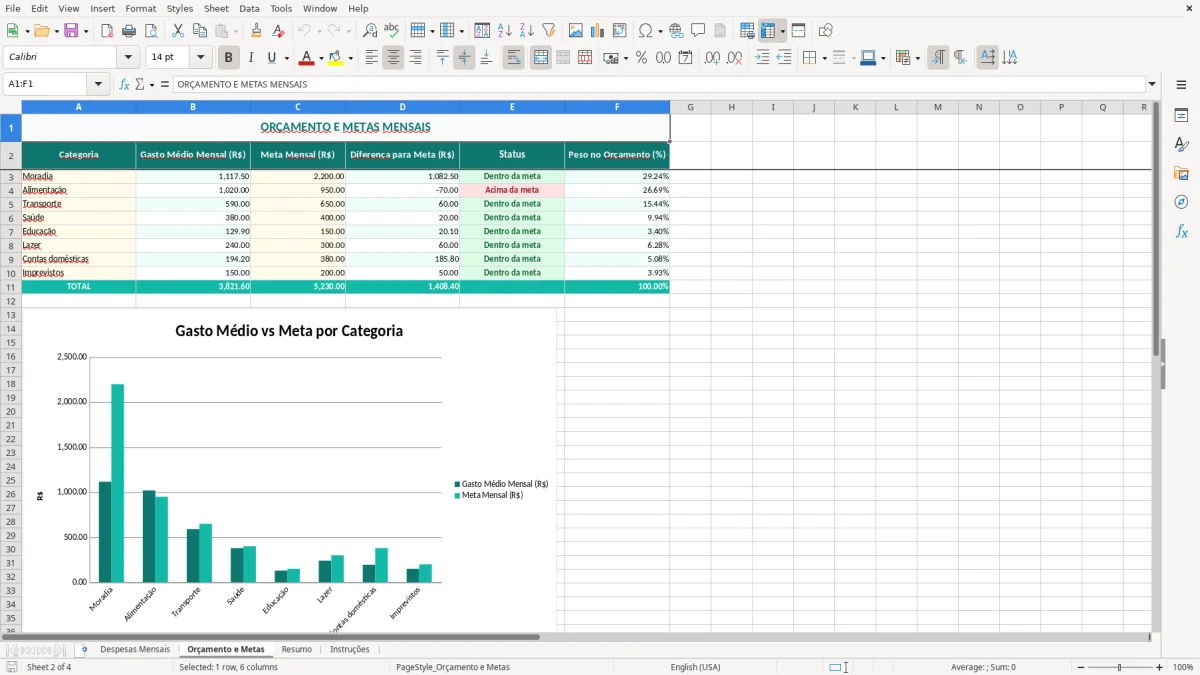Add a decimal place to the number format
This screenshot has height=675, width=1200.
712,58
